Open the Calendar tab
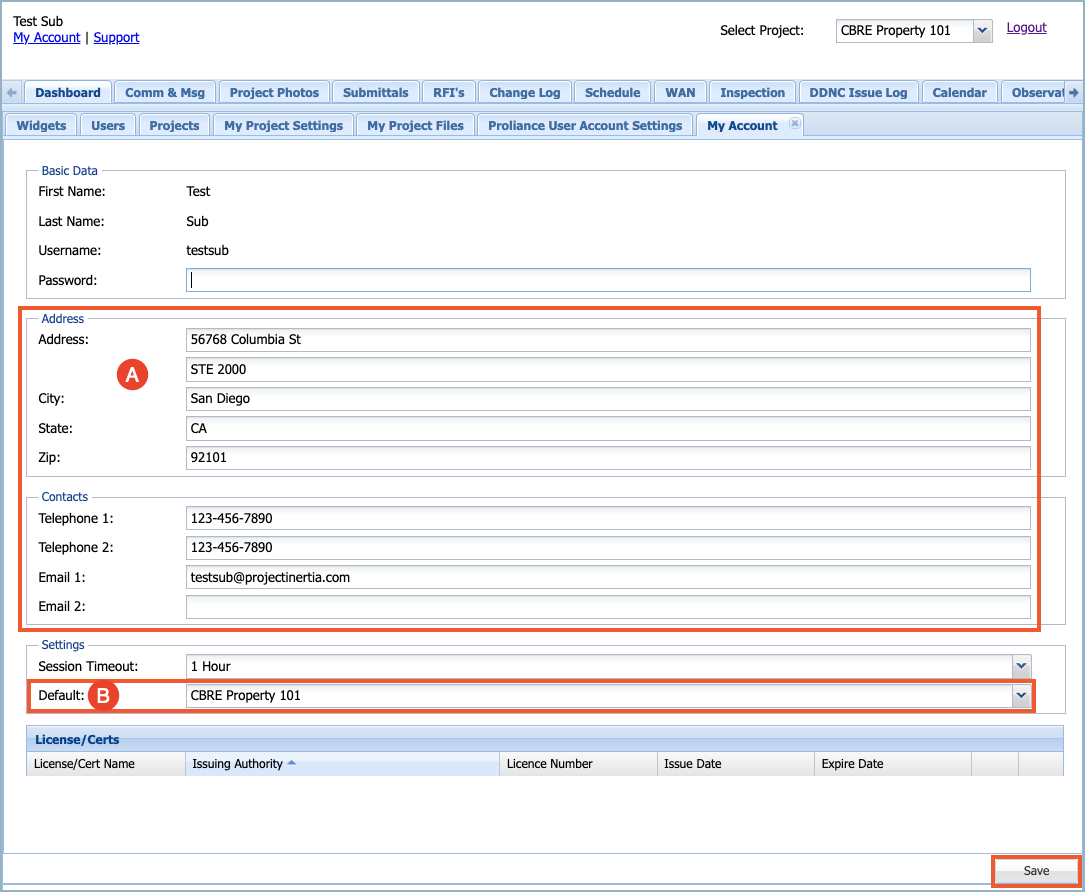This screenshot has height=892, width=1085. (959, 93)
